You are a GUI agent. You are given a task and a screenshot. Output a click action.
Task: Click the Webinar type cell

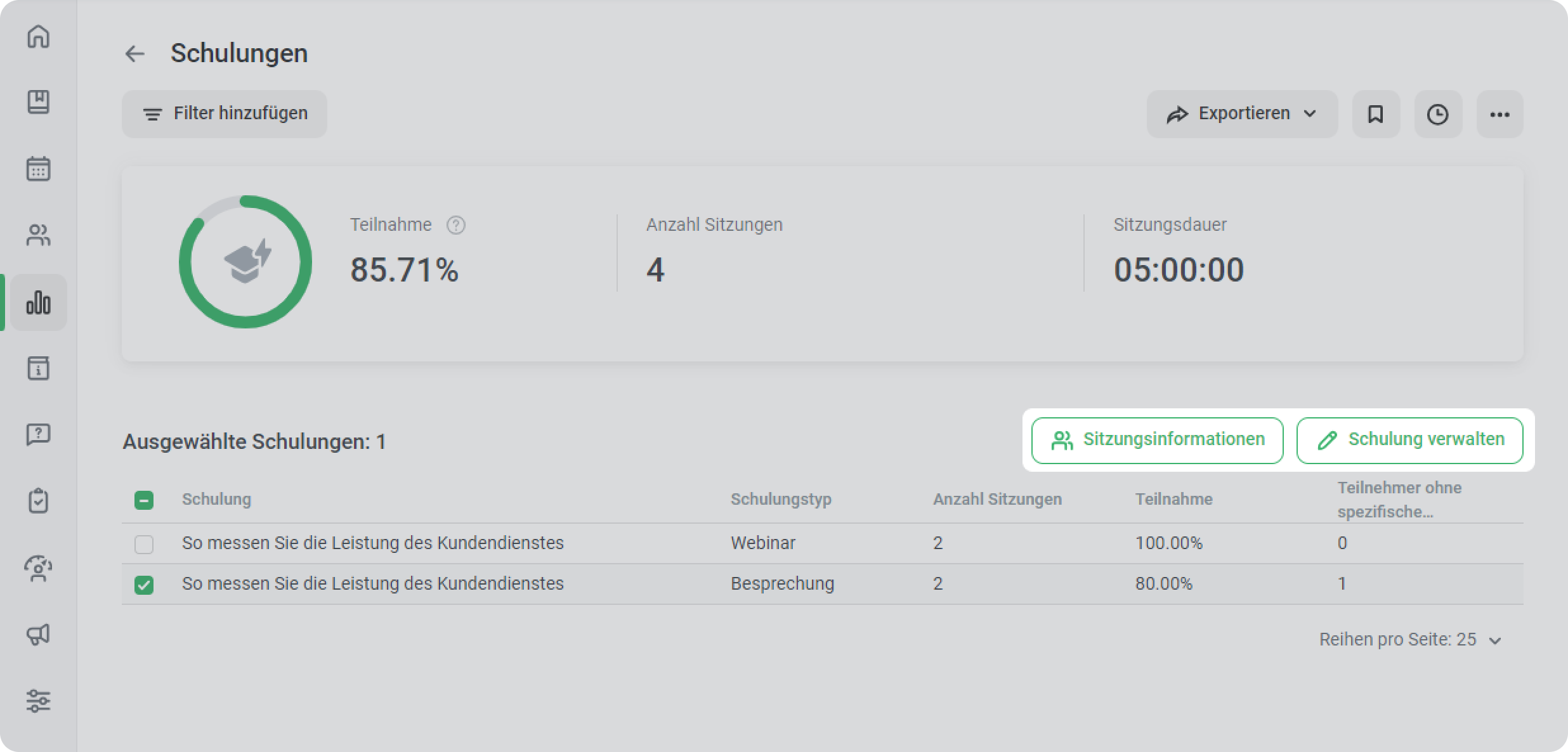(x=763, y=543)
